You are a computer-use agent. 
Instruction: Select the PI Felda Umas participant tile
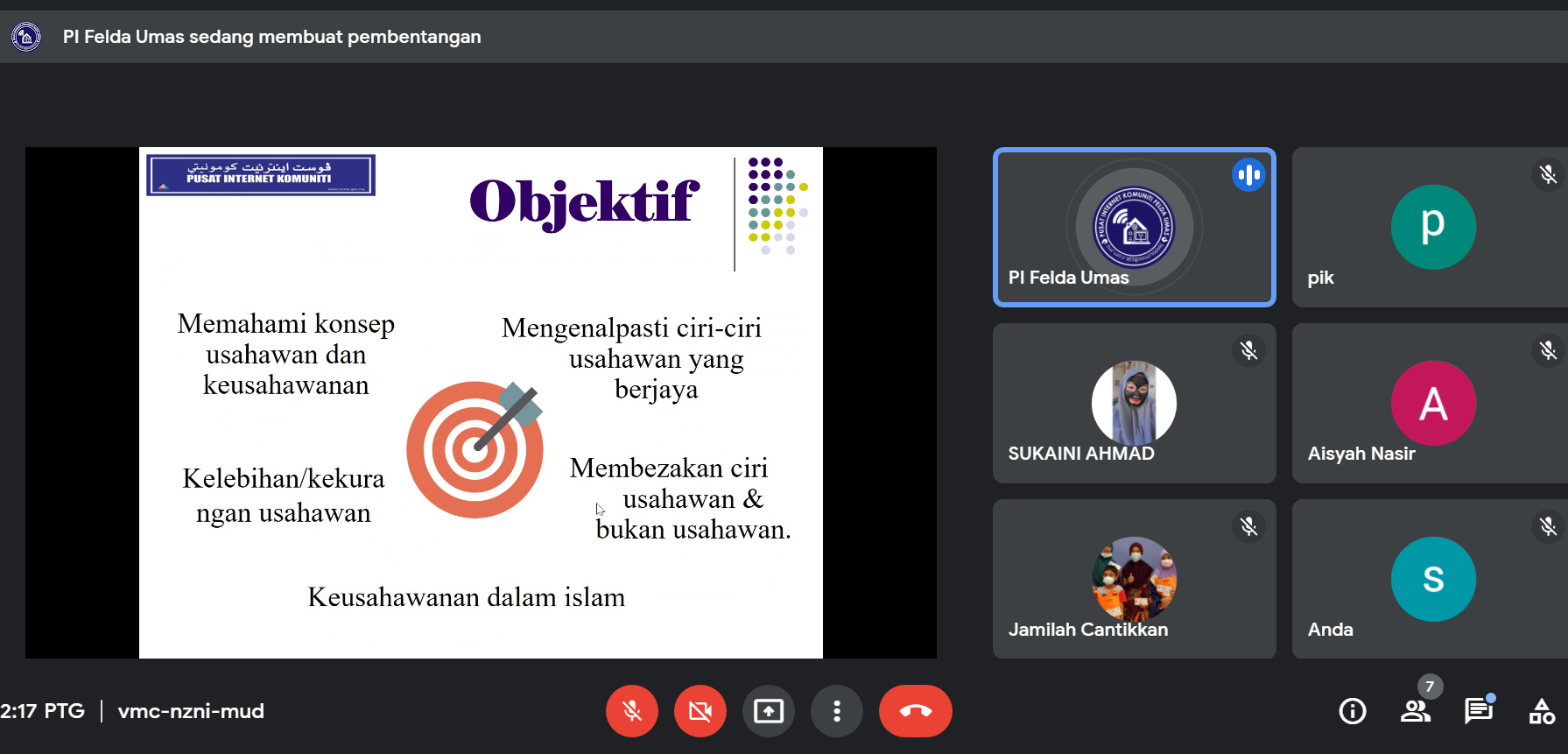(1134, 228)
